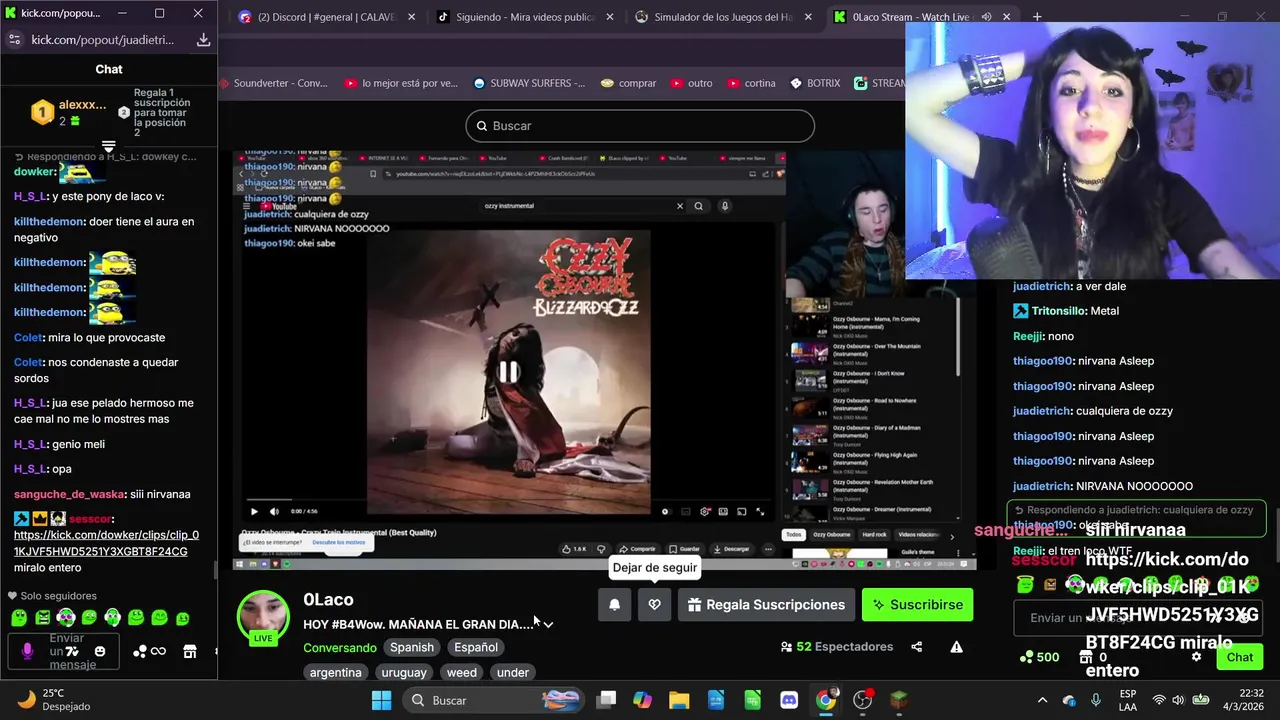Click the Conversando category link
Image resolution: width=1280 pixels, height=720 pixels.
pyautogui.click(x=340, y=647)
